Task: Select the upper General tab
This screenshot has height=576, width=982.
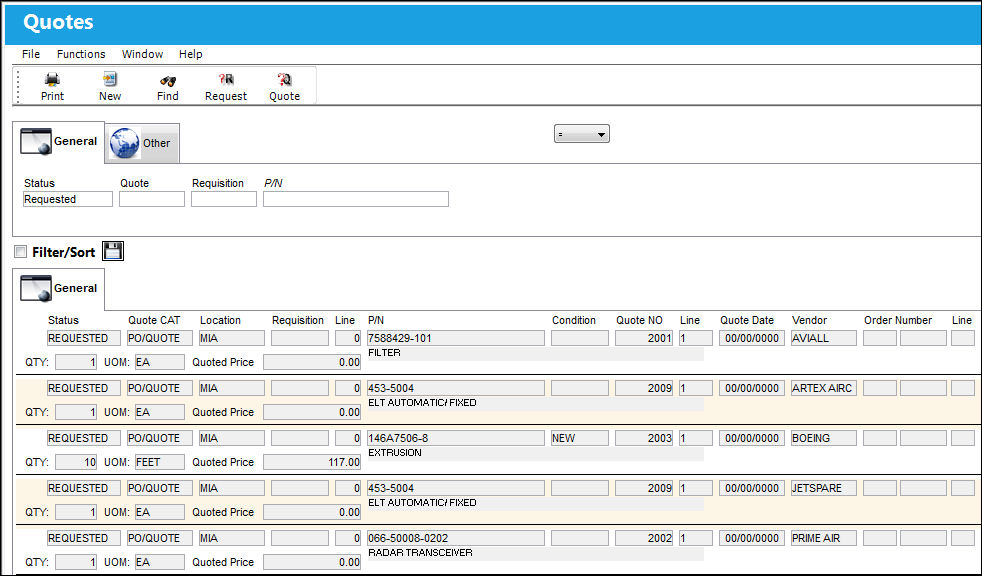Action: [59, 142]
